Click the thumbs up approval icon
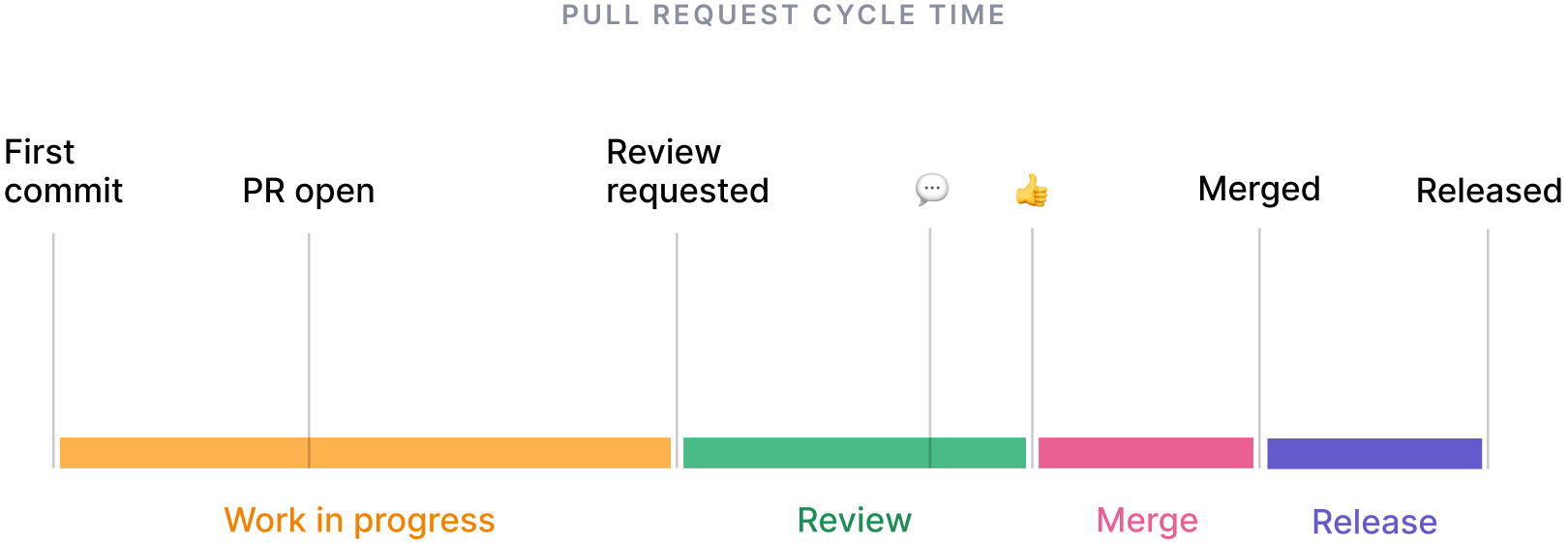The image size is (1568, 542). pyautogui.click(x=1032, y=191)
